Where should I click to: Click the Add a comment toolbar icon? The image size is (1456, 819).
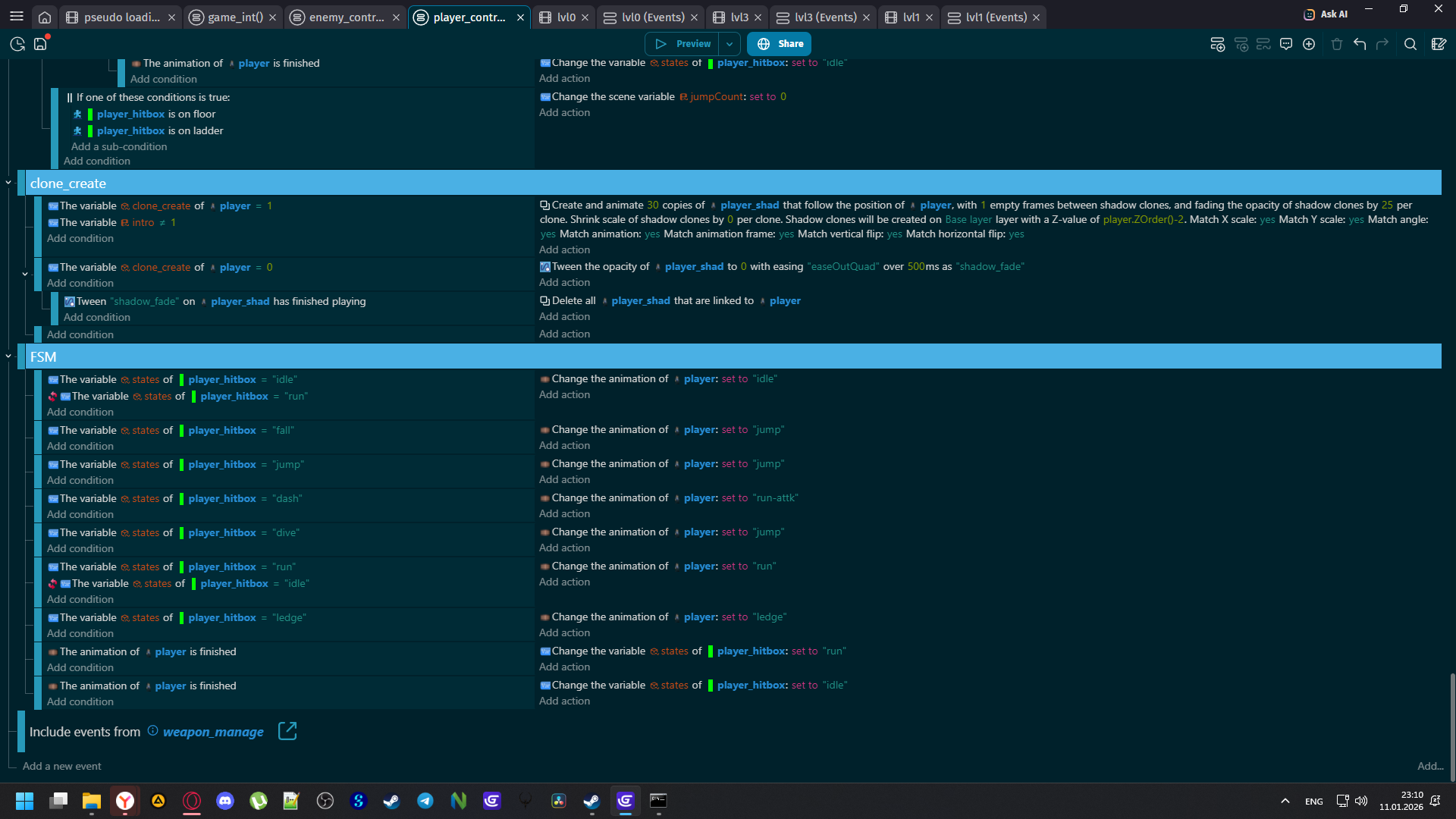point(1286,44)
